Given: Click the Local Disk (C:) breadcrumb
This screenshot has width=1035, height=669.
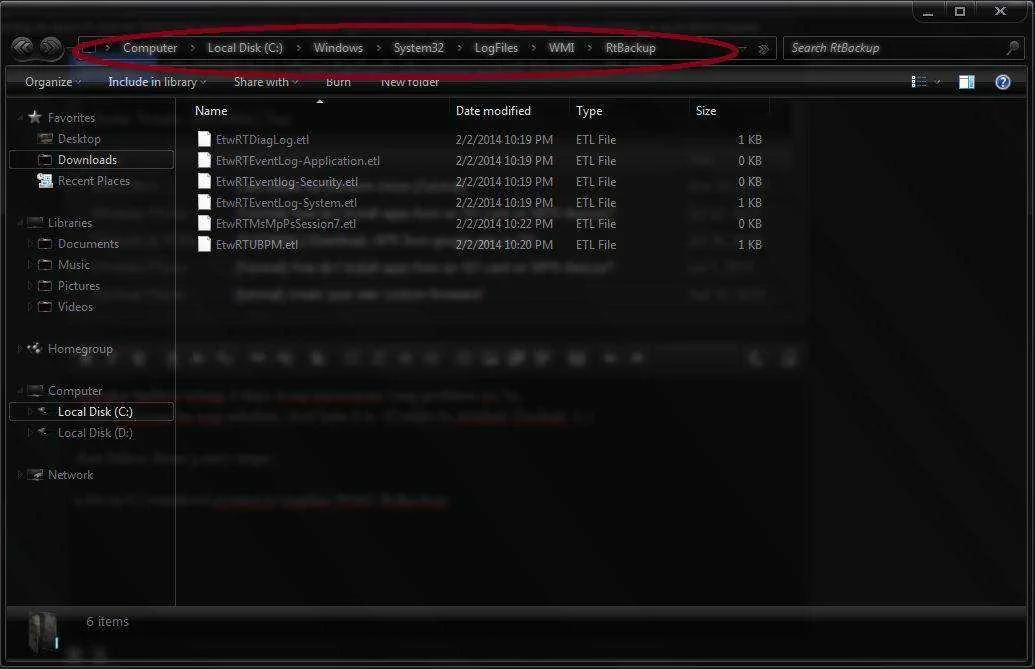Looking at the screenshot, I should 245,48.
